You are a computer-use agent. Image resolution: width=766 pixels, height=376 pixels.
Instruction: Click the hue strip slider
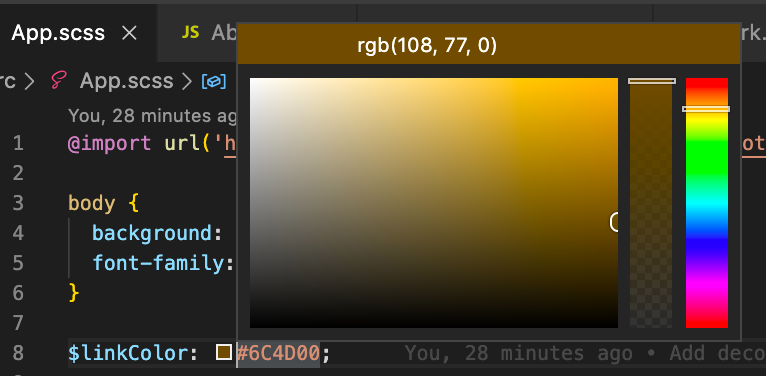tap(706, 203)
